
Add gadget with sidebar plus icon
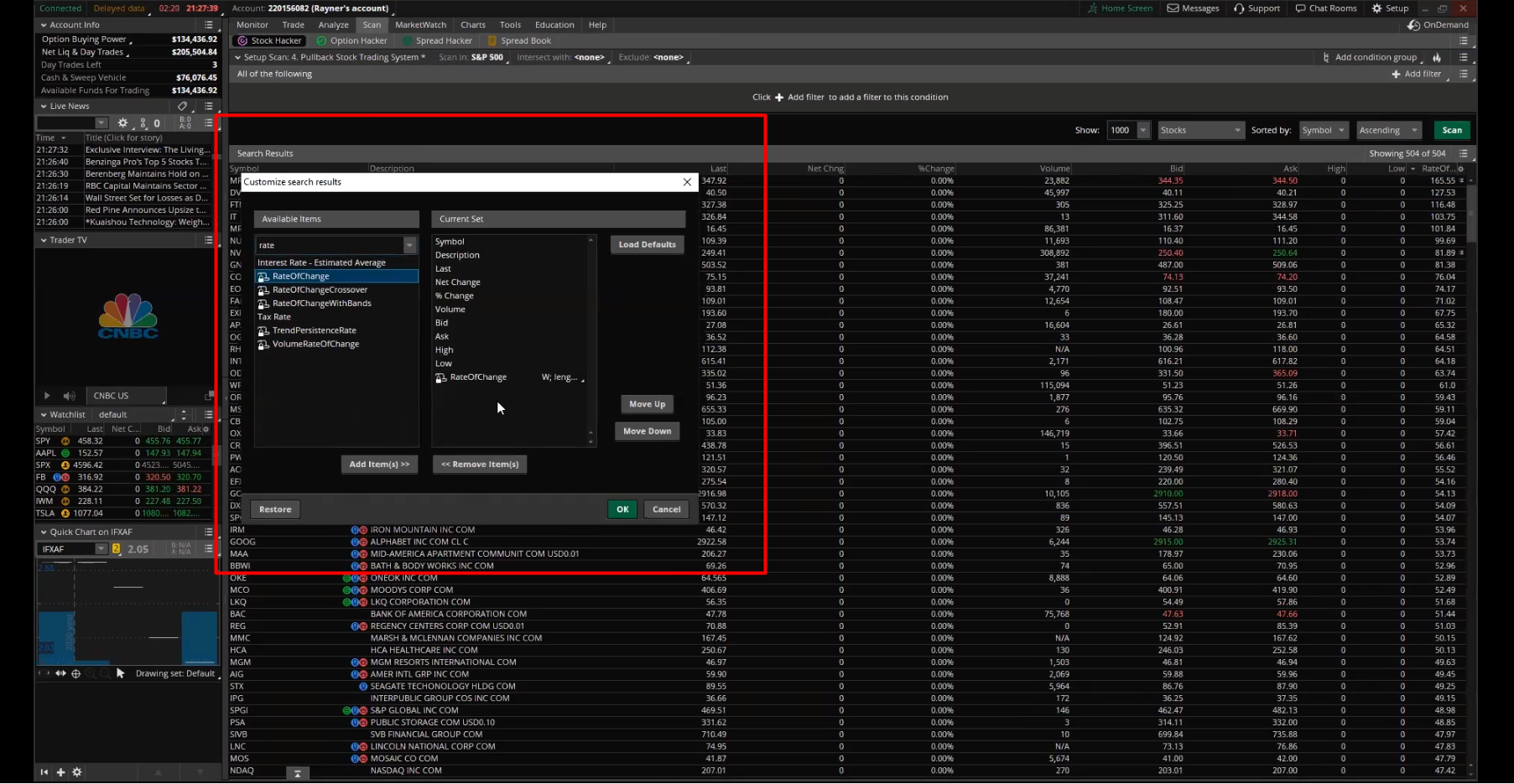(x=60, y=772)
